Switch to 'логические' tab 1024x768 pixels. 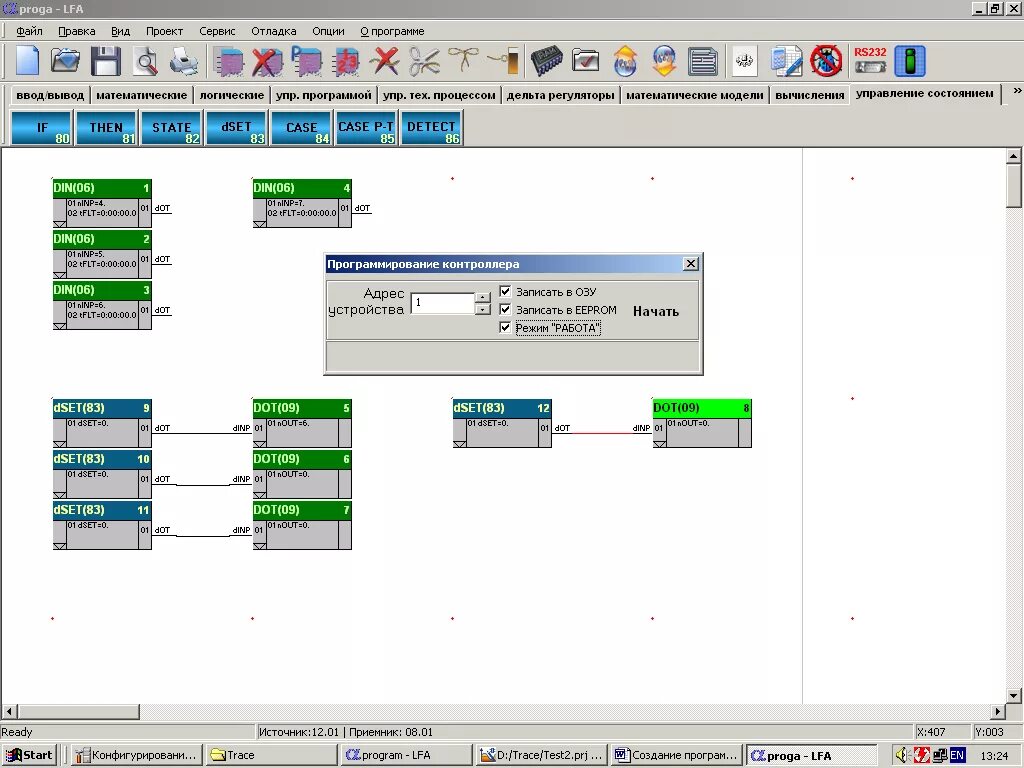pos(232,95)
